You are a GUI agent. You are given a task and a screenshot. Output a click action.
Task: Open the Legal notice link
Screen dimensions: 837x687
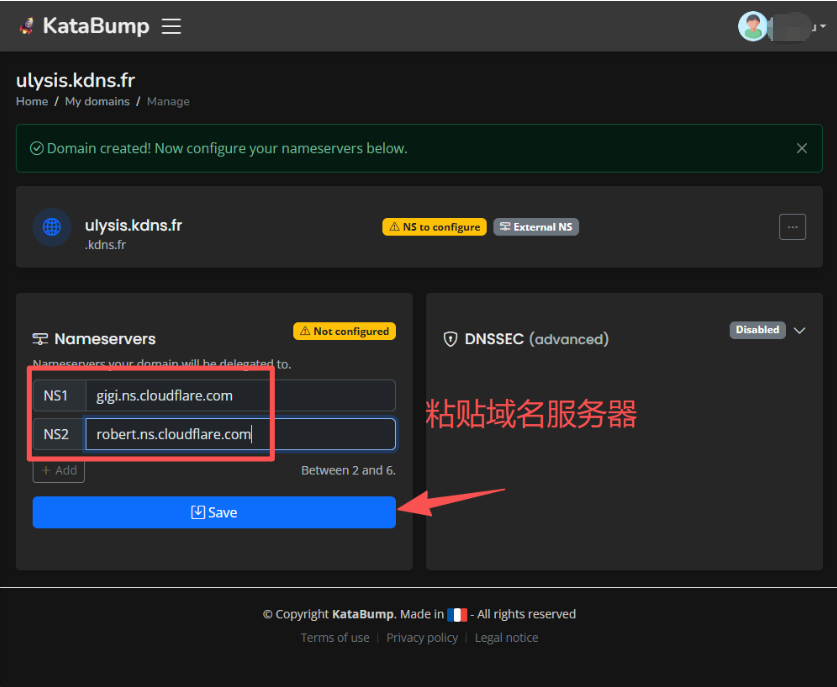pyautogui.click(x=507, y=638)
